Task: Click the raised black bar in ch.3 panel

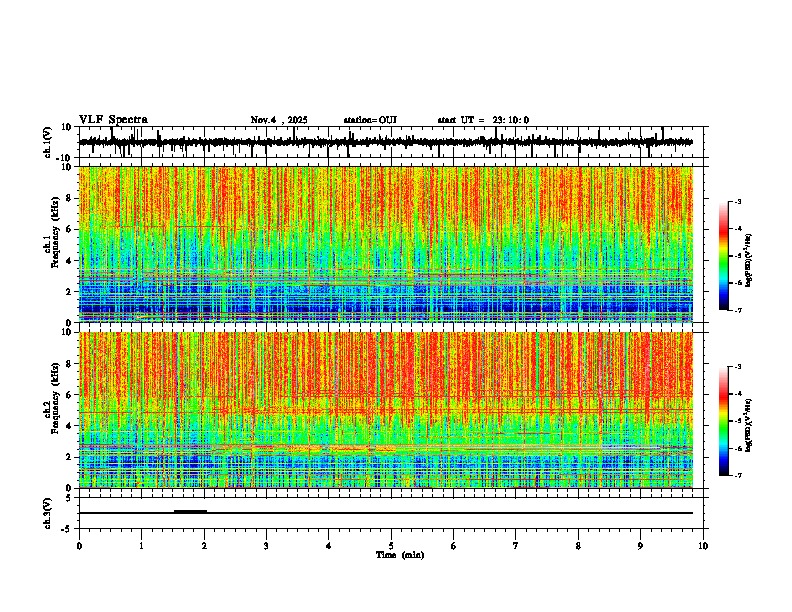Action: click(190, 511)
